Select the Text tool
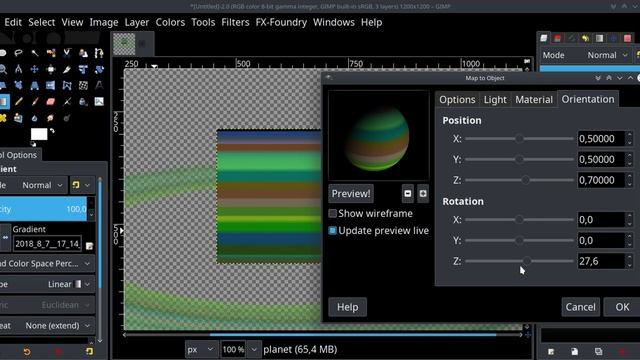 click(99, 85)
